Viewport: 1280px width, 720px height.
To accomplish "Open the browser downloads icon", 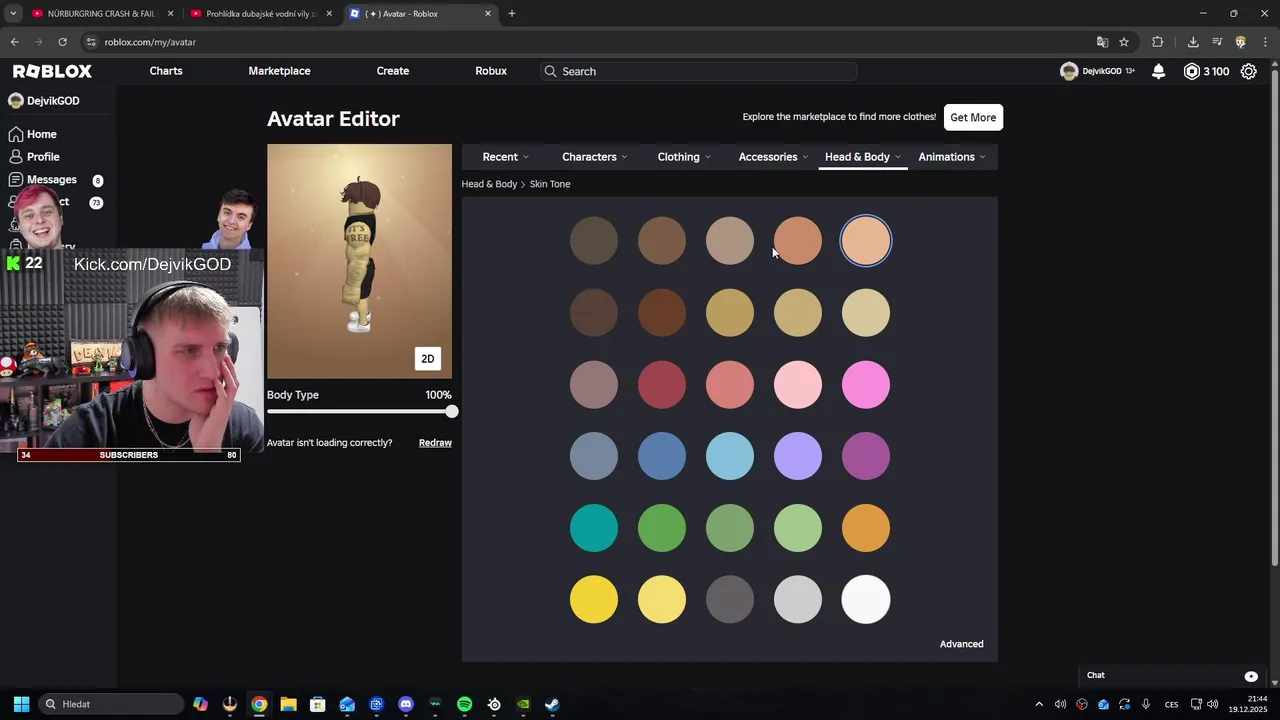I will tap(1193, 42).
